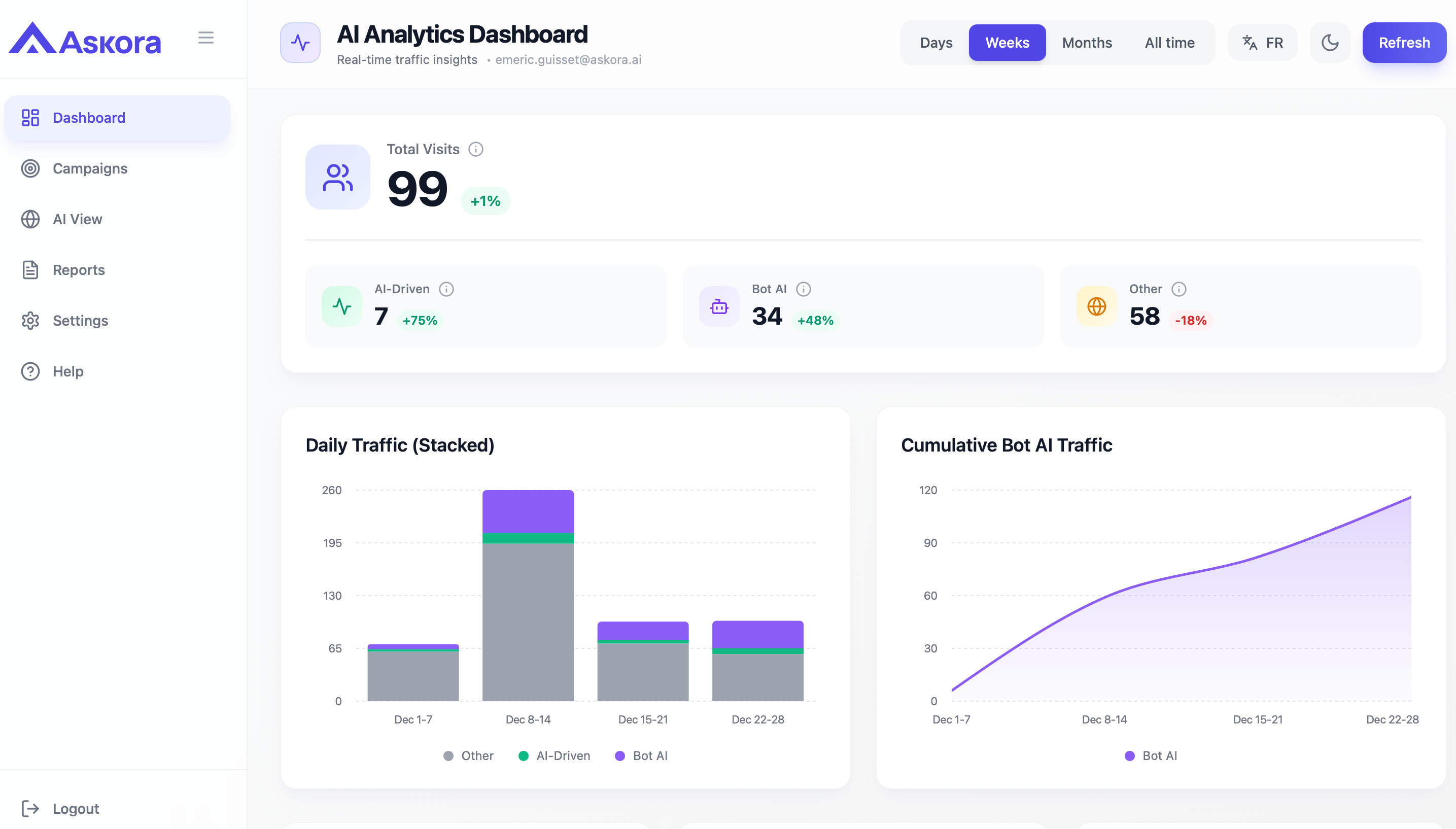
Task: Open Reports using the document icon
Action: (x=30, y=270)
